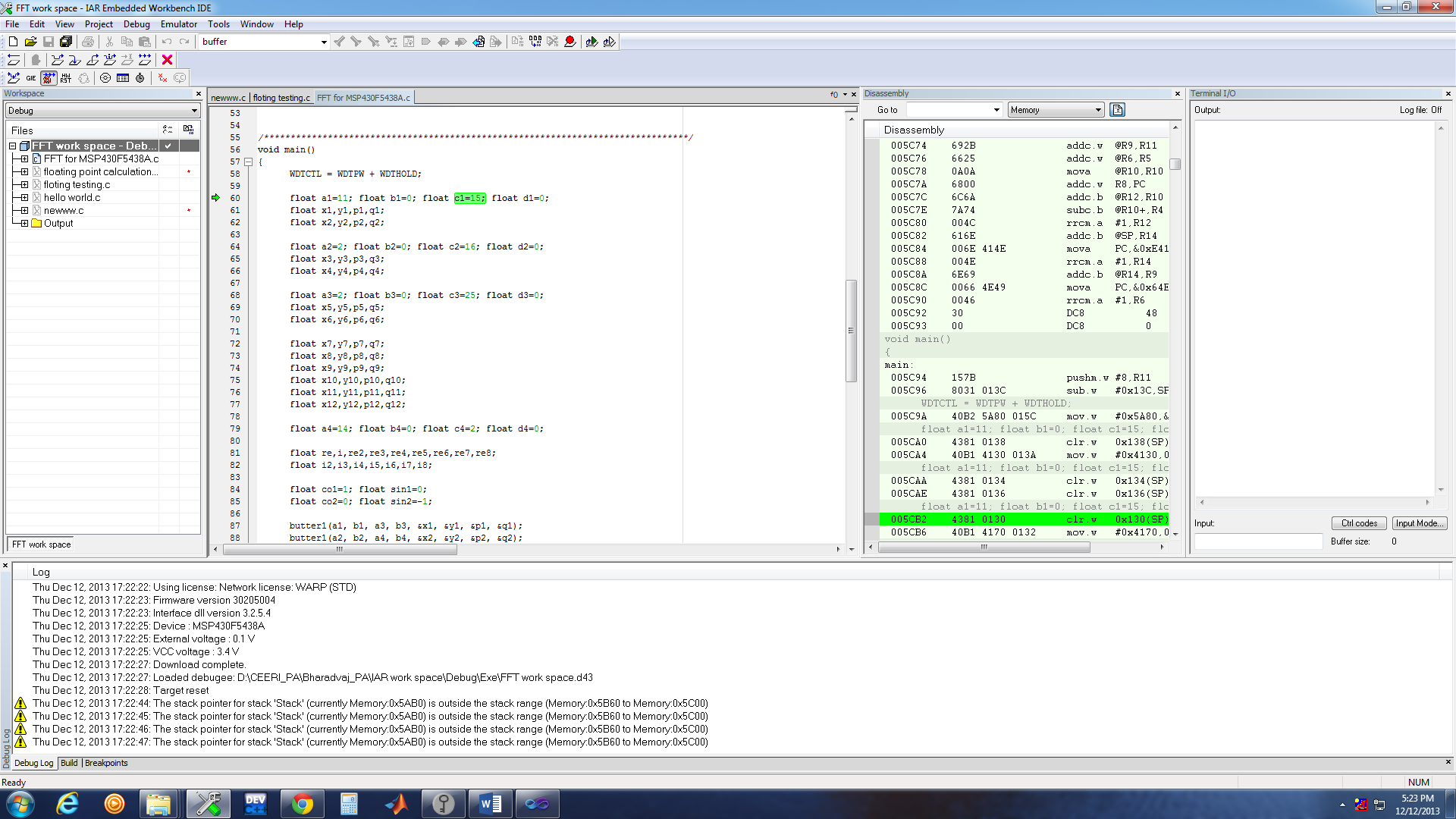
Task: Click the GIE toolbar icon
Action: point(31,77)
